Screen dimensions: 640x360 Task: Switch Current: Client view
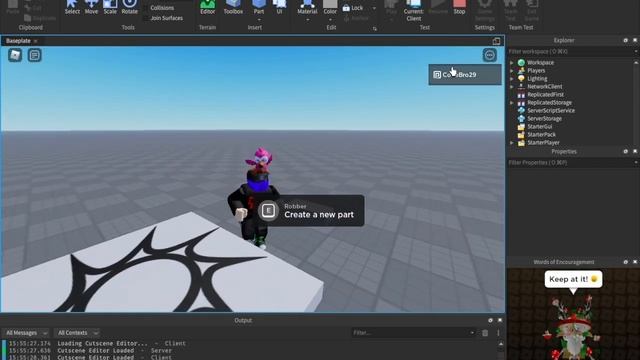[413, 10]
